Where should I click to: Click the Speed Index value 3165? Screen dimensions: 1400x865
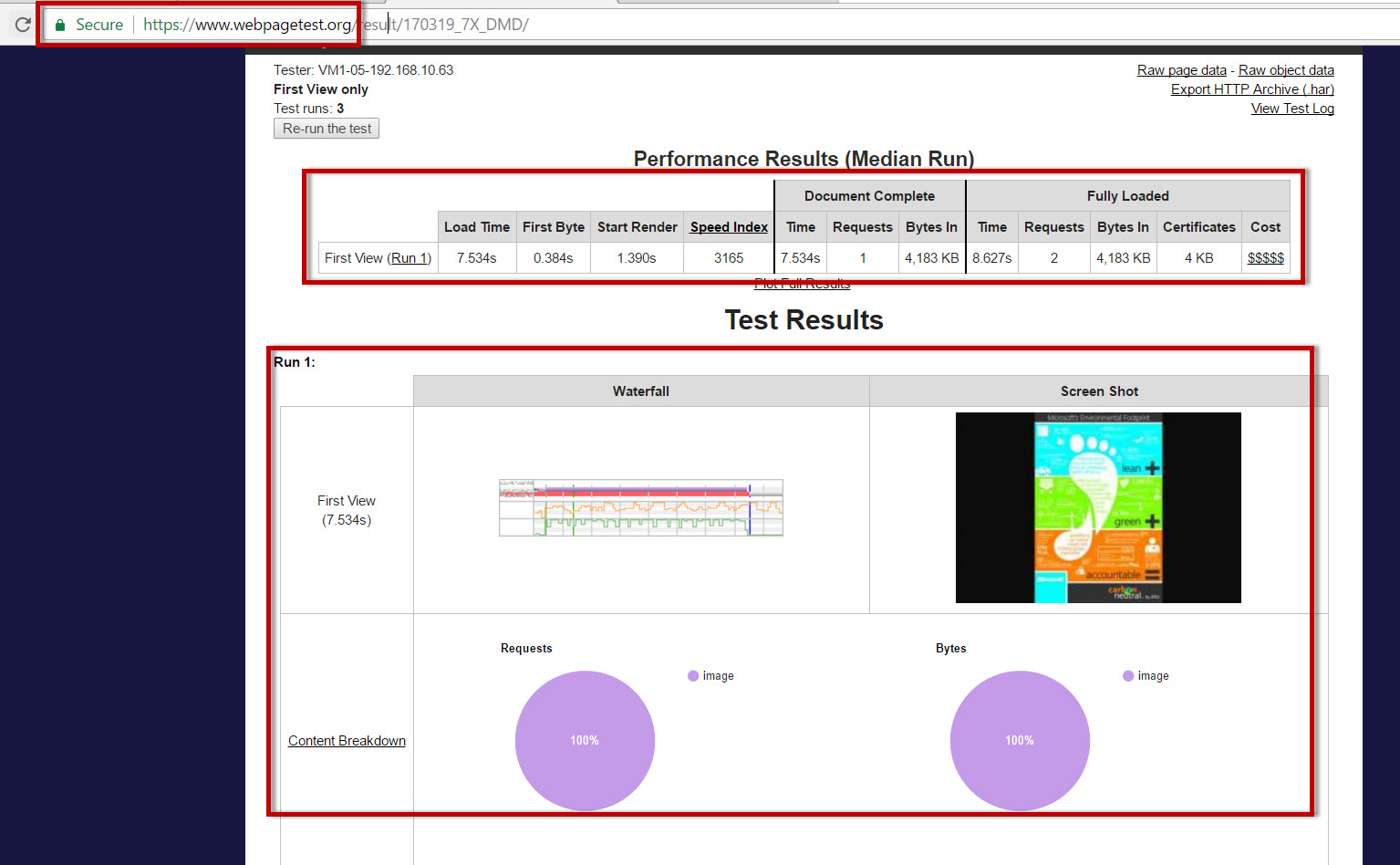point(729,258)
